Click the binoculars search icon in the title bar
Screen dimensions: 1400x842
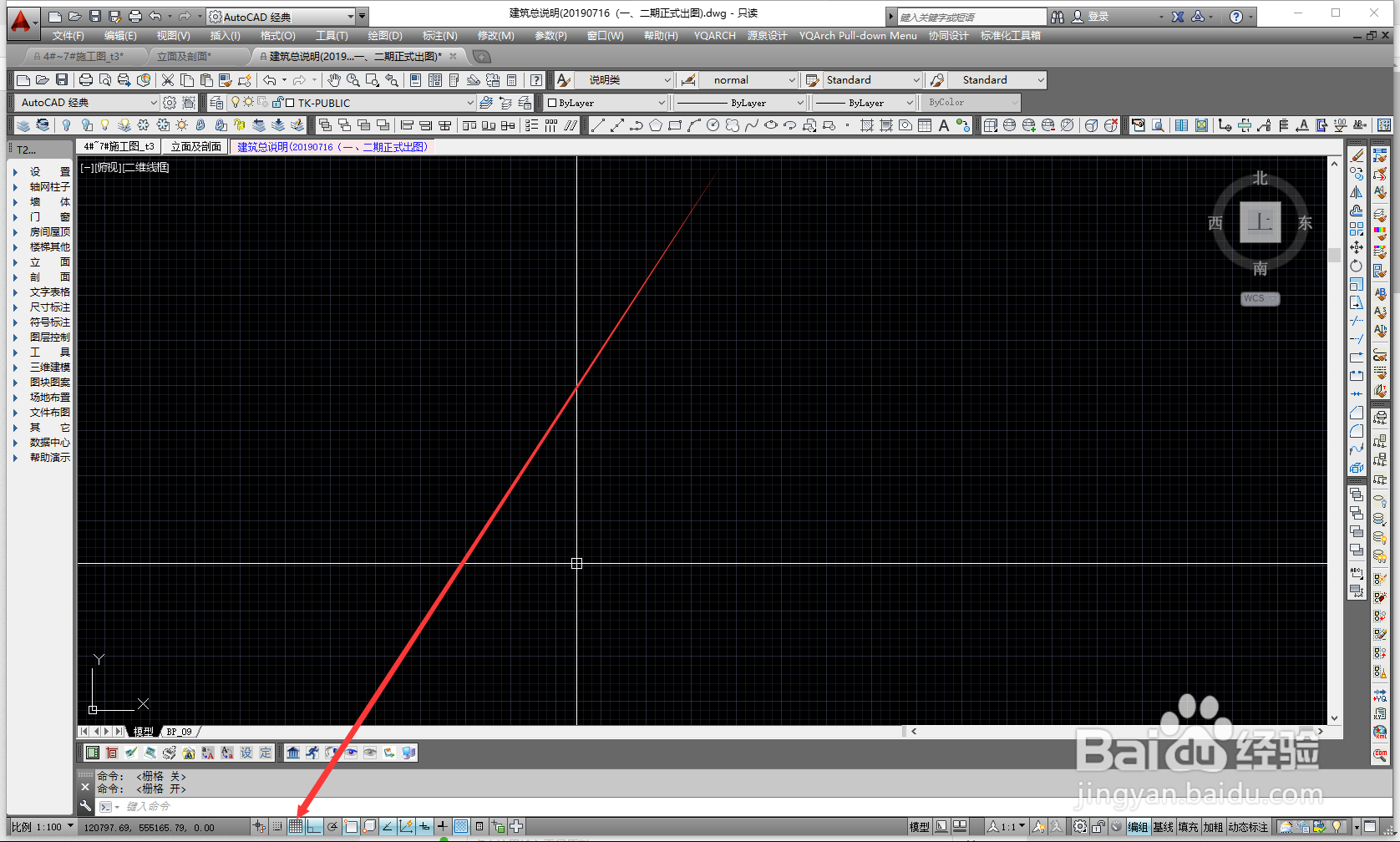click(1058, 17)
